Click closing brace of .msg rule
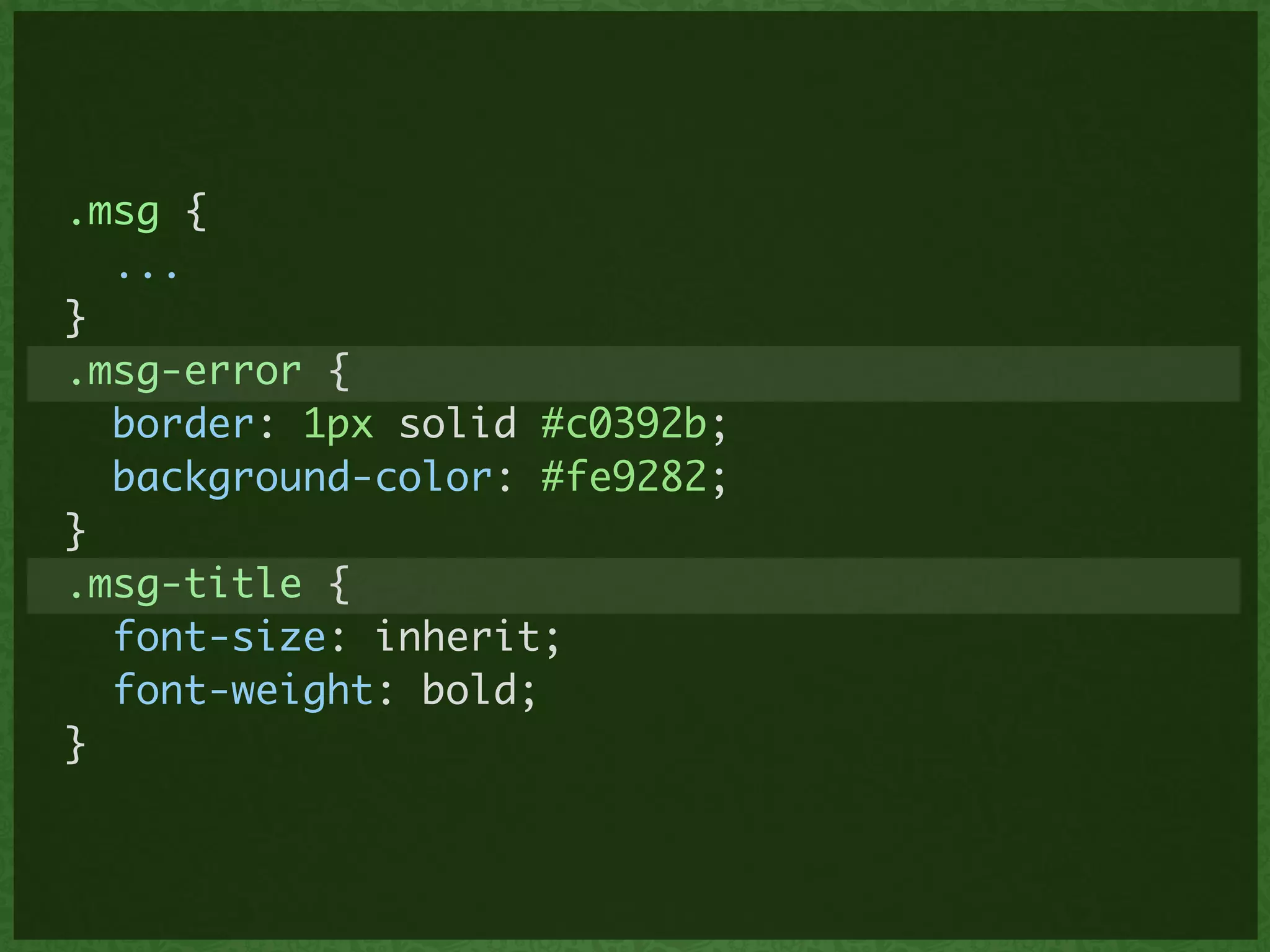This screenshot has width=1270, height=952. (75, 318)
